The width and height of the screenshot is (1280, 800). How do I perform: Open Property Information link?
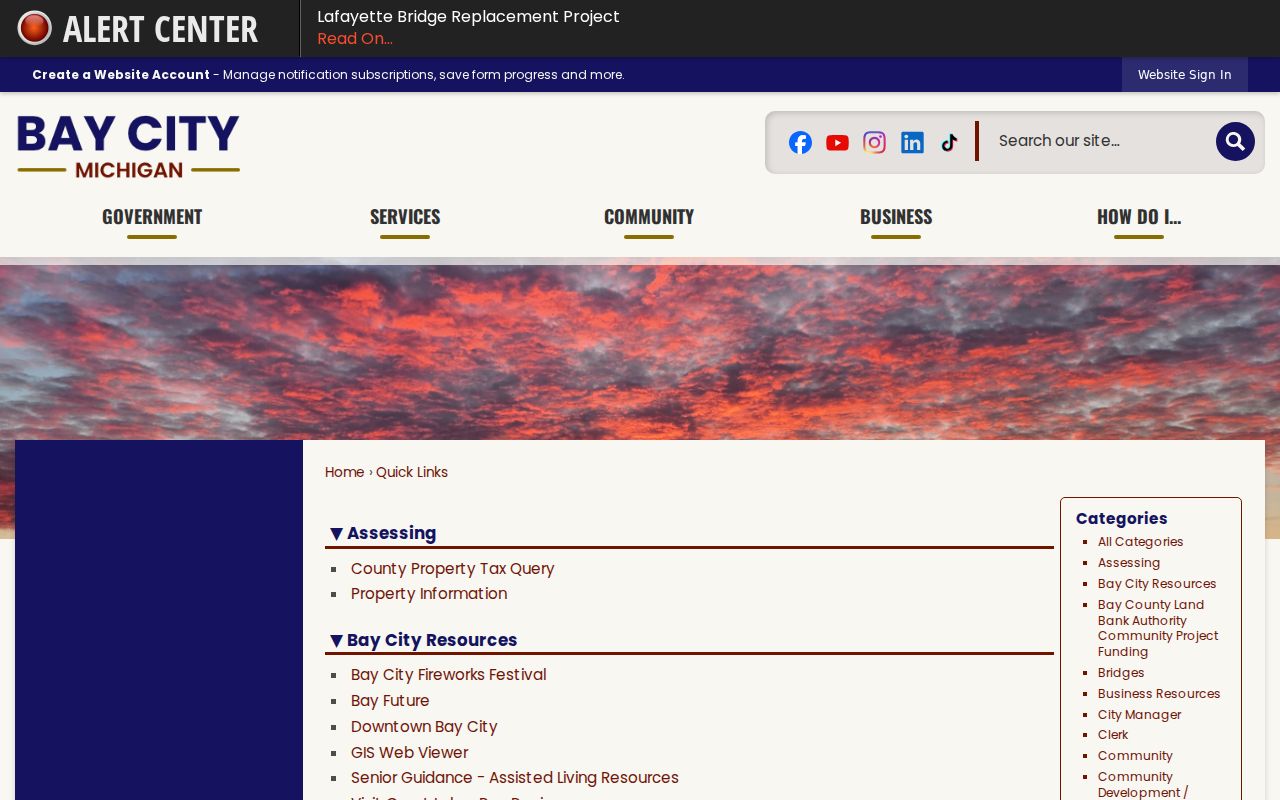click(429, 594)
